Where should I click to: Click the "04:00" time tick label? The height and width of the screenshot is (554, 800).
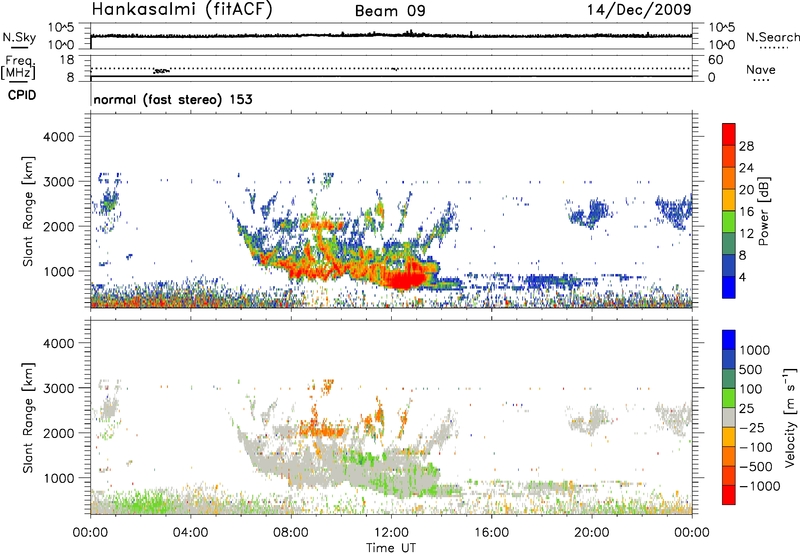tap(190, 533)
